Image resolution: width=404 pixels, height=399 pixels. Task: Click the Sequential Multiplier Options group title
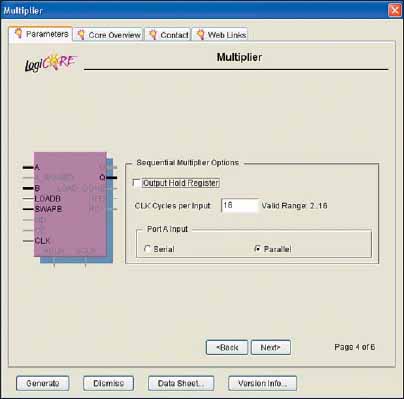(188, 163)
